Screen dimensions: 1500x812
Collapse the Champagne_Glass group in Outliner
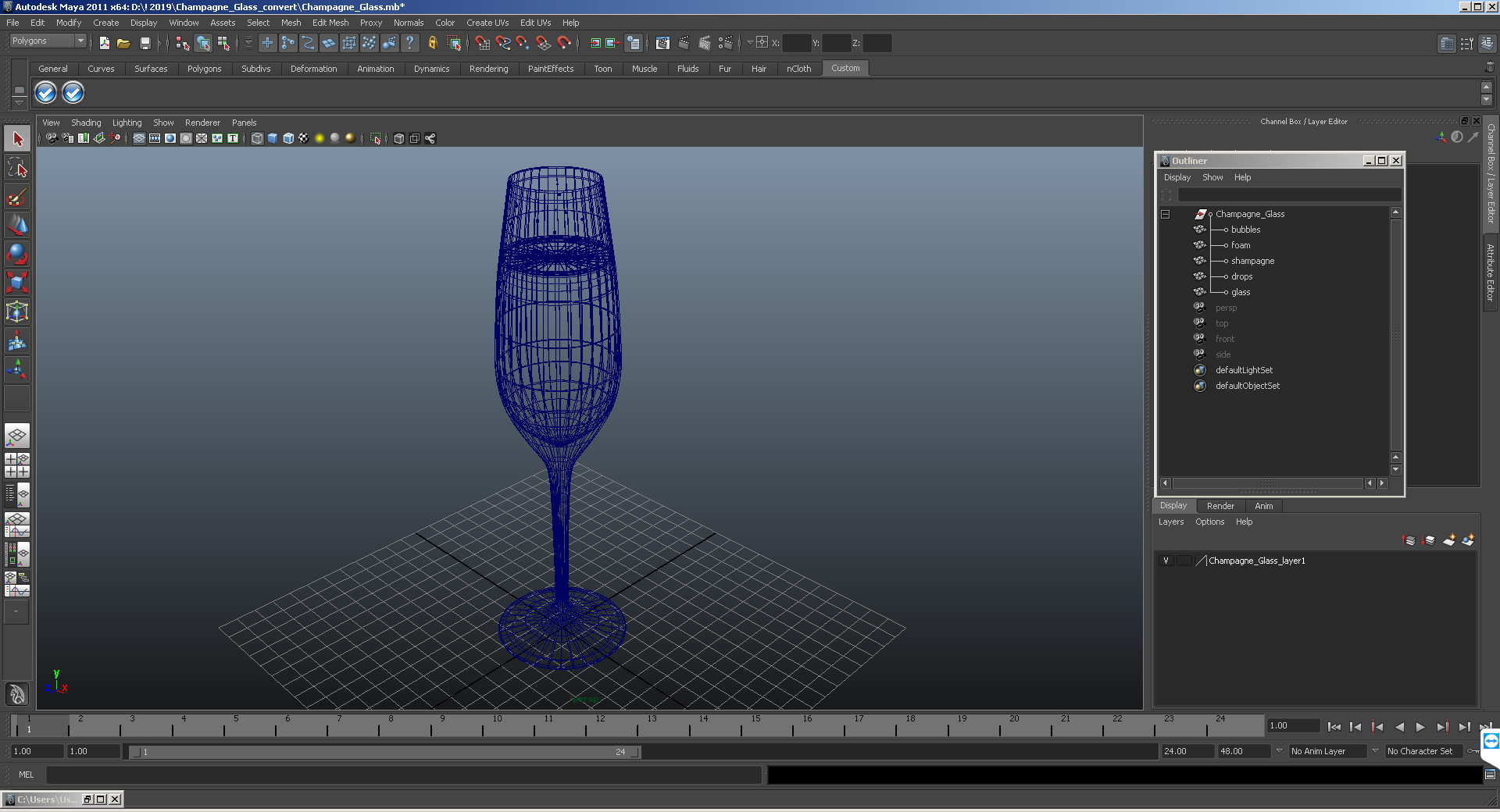coord(1165,214)
